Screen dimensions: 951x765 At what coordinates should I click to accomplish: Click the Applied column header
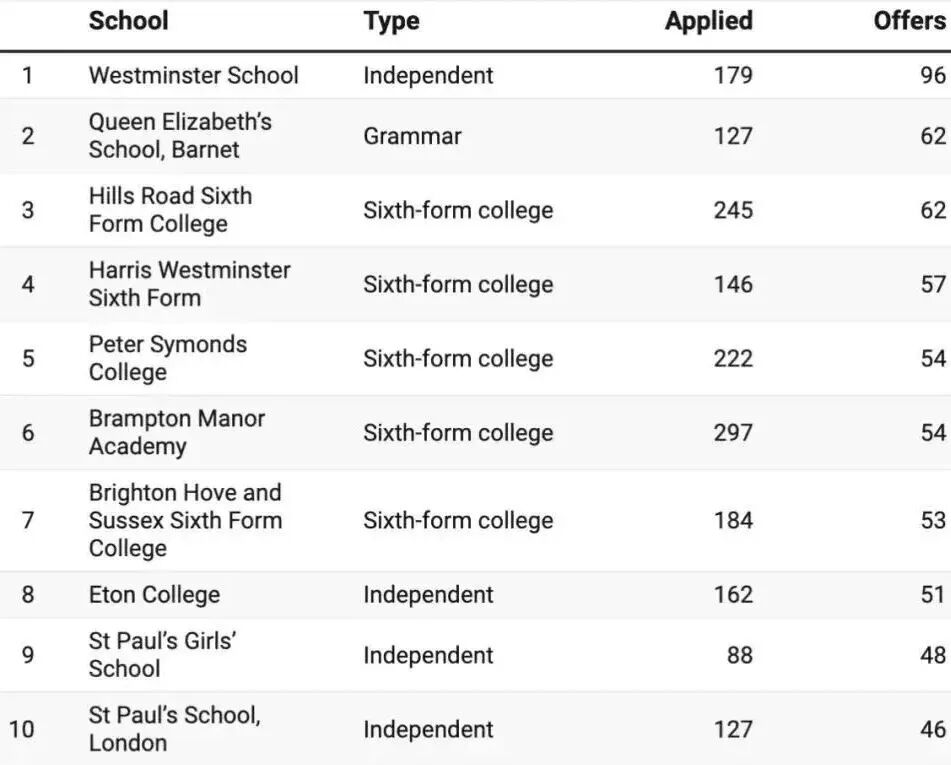(x=708, y=22)
